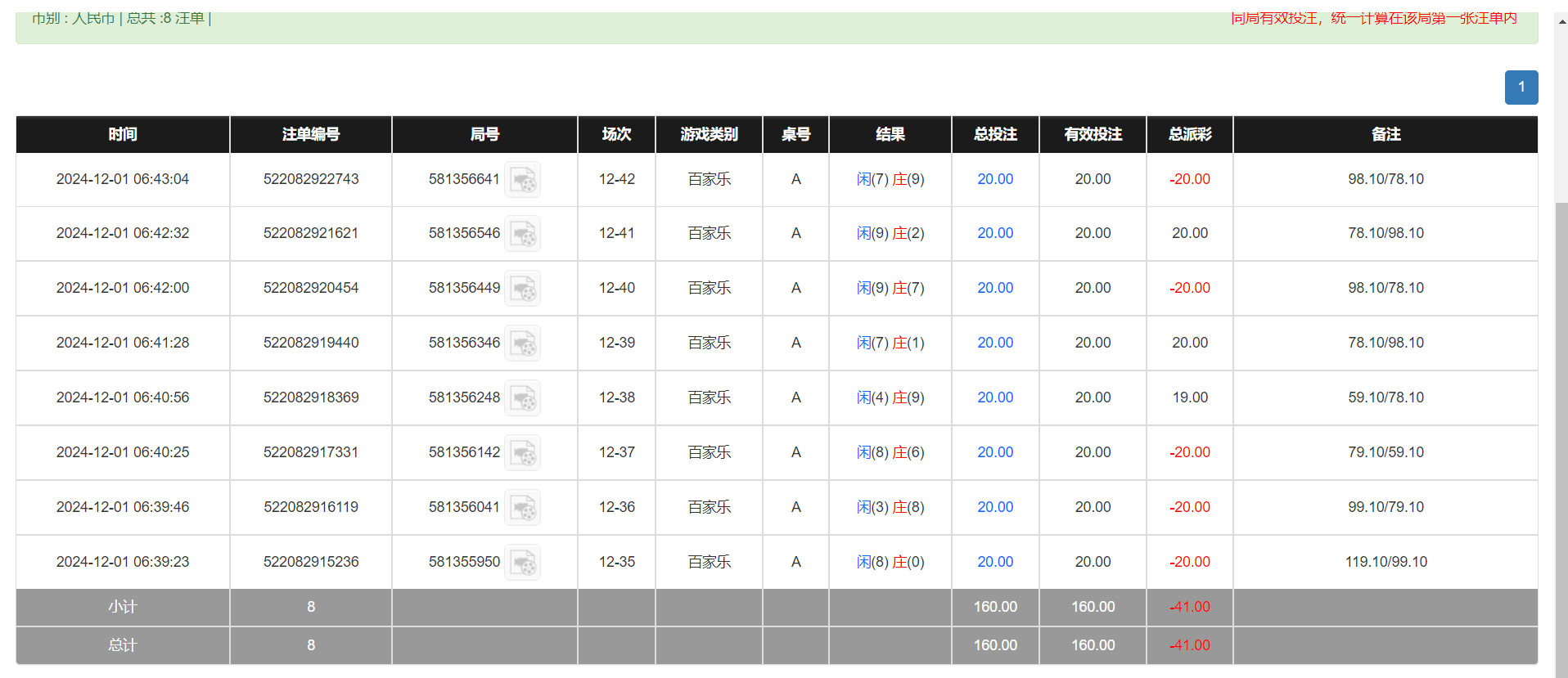Viewport: 1568px width, 678px height.
Task: Click the 注单编号 column header
Action: [x=310, y=134]
